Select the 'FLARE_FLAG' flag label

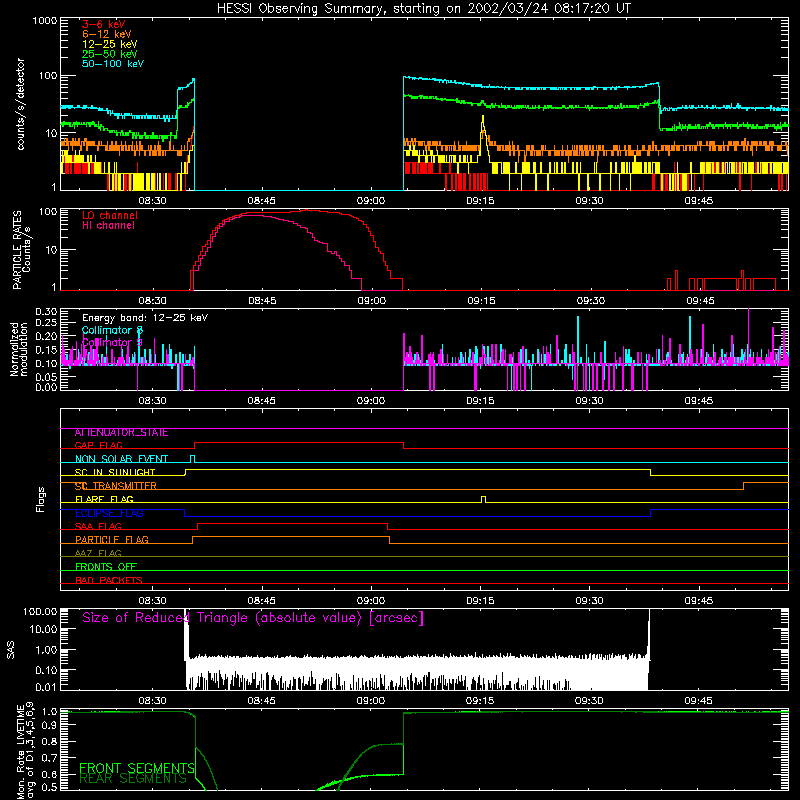pyautogui.click(x=104, y=499)
